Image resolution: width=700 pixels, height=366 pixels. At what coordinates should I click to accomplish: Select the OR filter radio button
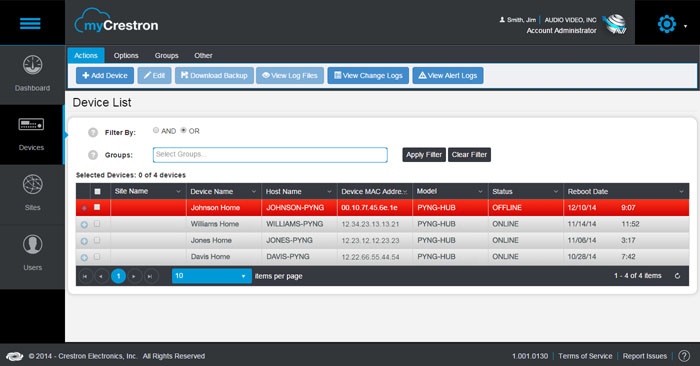tap(183, 130)
